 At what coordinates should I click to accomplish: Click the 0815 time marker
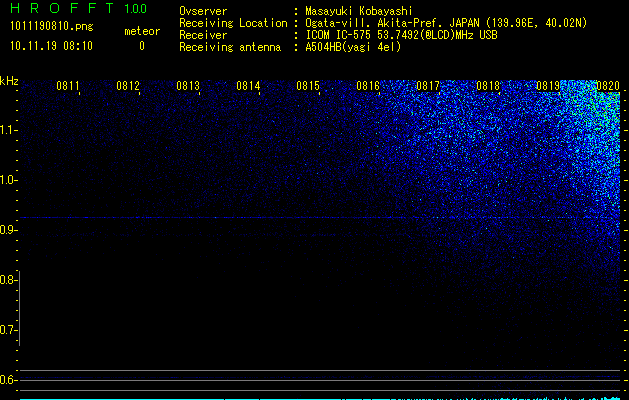tap(308, 86)
